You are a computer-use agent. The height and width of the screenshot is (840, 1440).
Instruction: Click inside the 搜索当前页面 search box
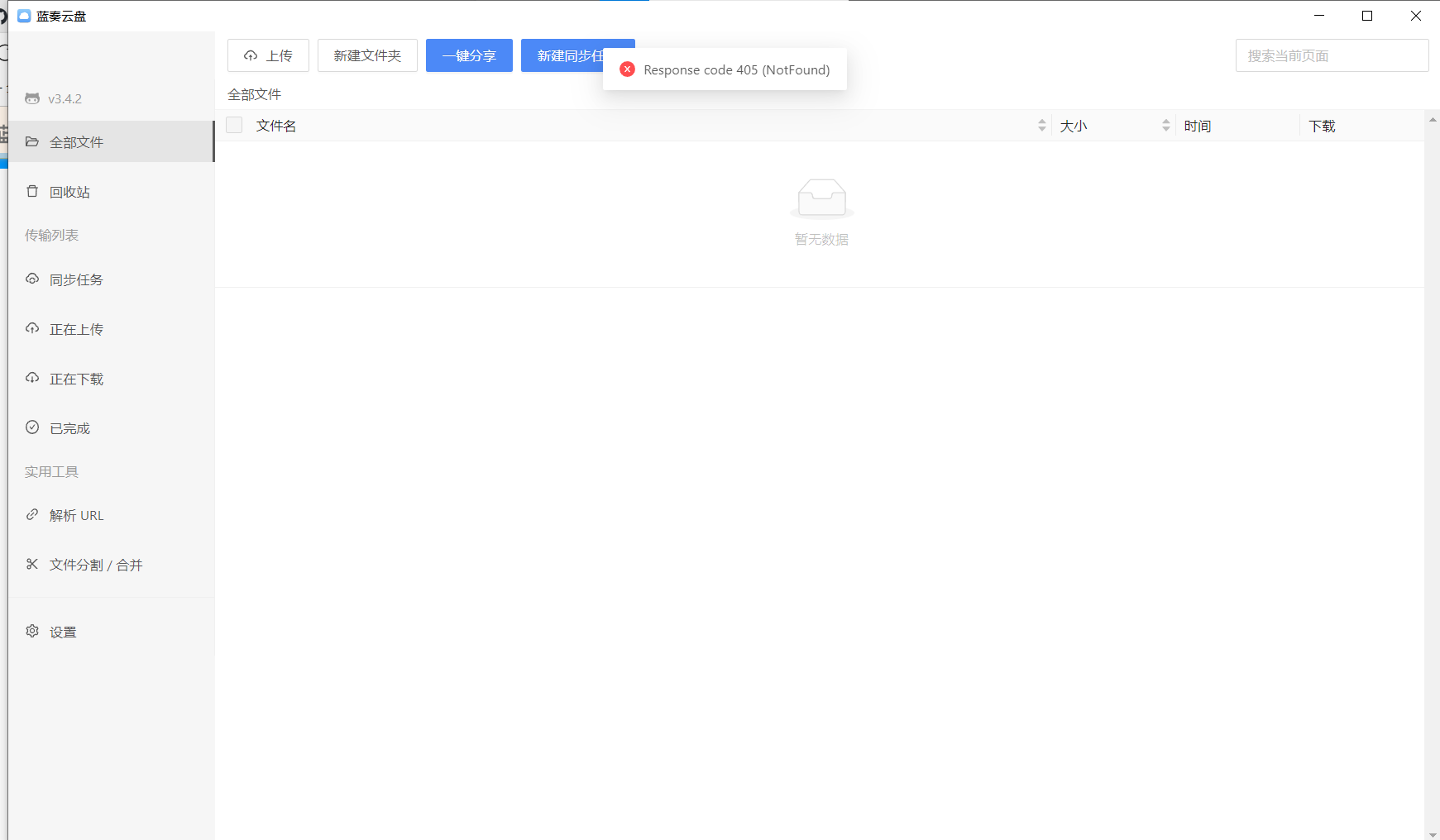(x=1332, y=55)
